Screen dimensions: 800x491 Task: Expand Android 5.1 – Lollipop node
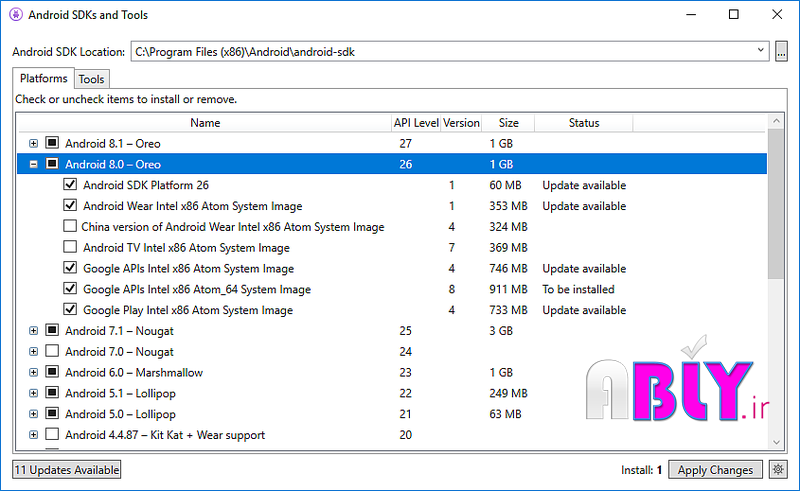(x=34, y=393)
